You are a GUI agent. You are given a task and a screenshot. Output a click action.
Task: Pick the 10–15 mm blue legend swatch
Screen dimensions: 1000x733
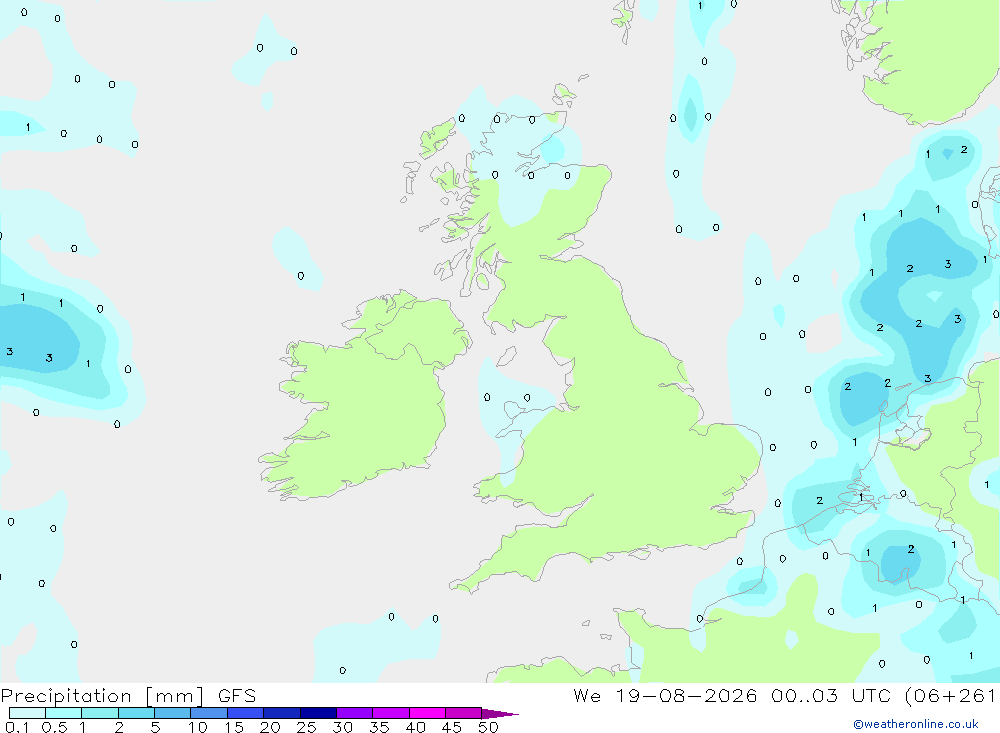click(x=209, y=713)
